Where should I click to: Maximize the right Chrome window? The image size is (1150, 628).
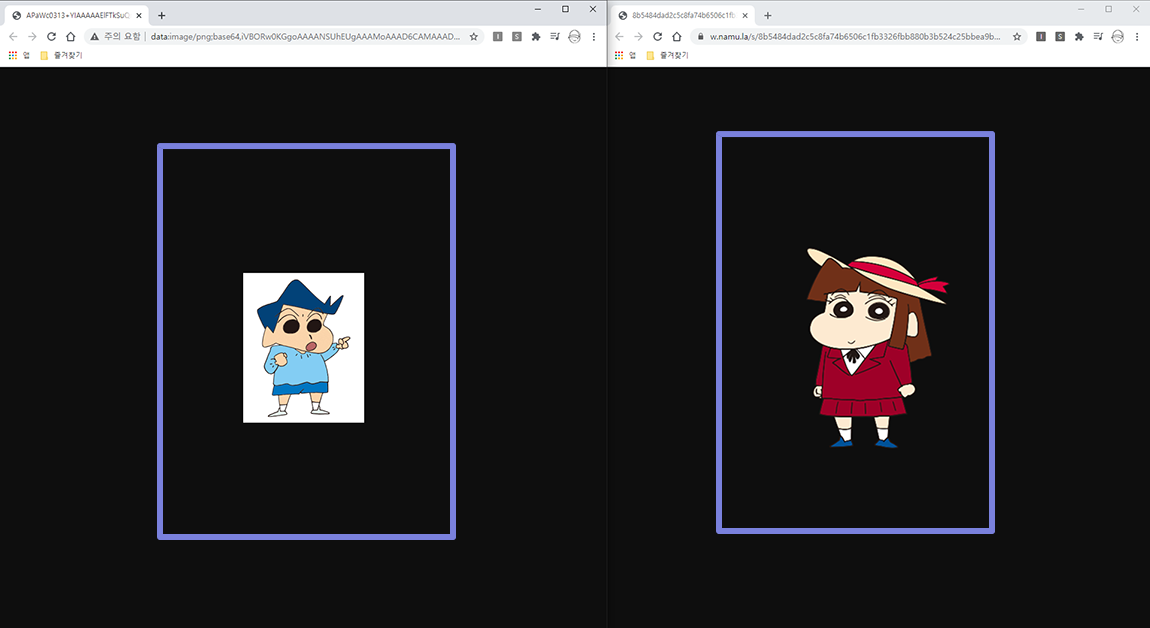click(x=1108, y=9)
